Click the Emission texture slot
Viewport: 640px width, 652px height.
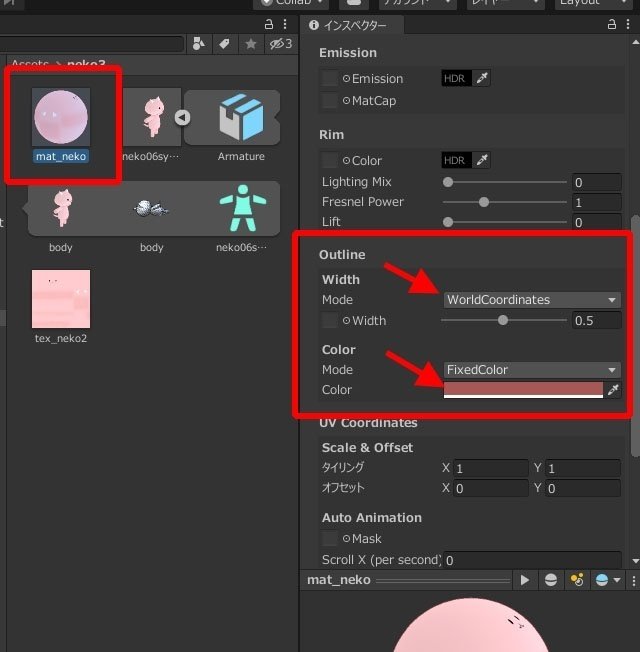click(x=329, y=78)
